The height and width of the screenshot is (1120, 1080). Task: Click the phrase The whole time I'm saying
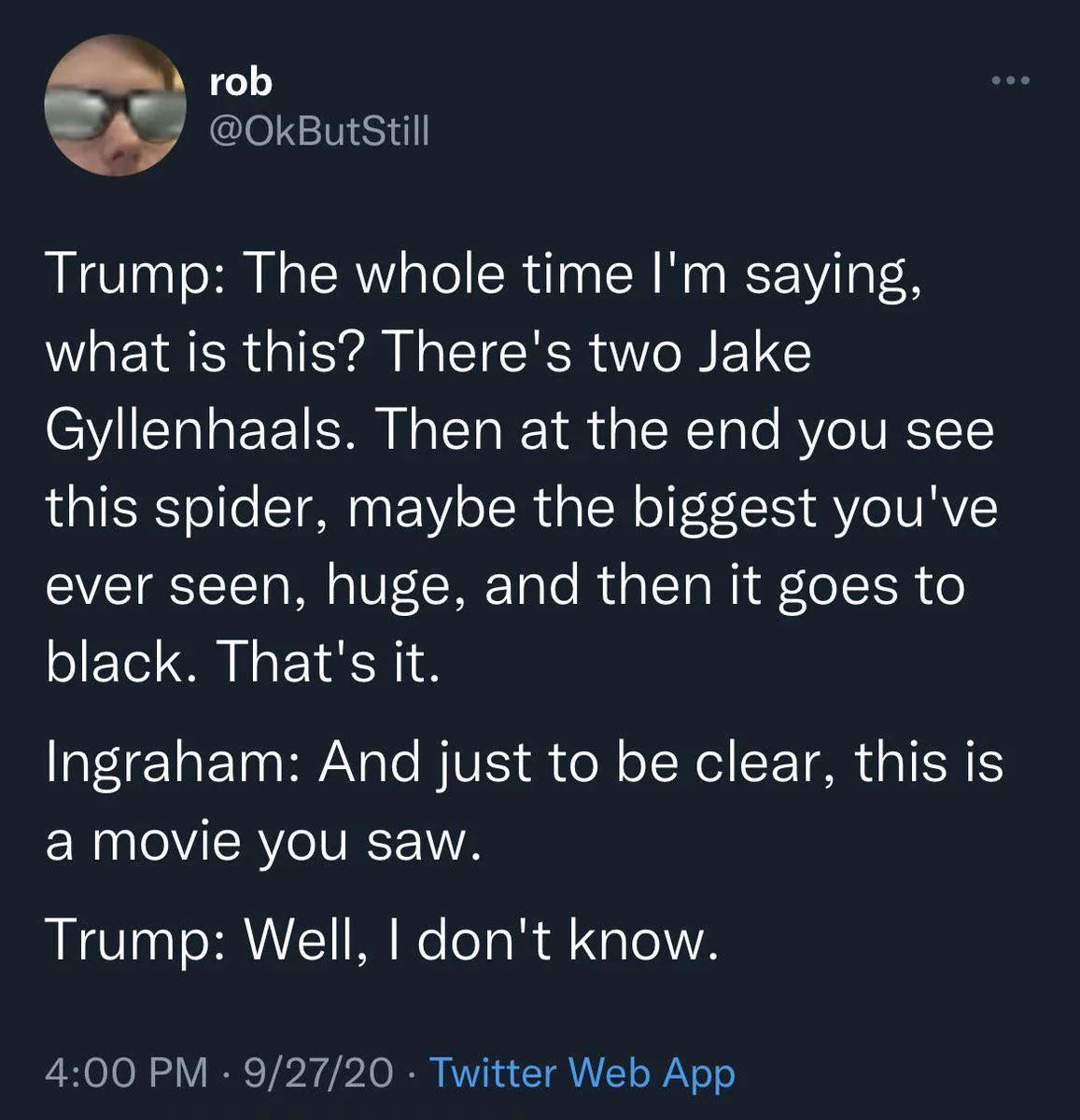[584, 277]
